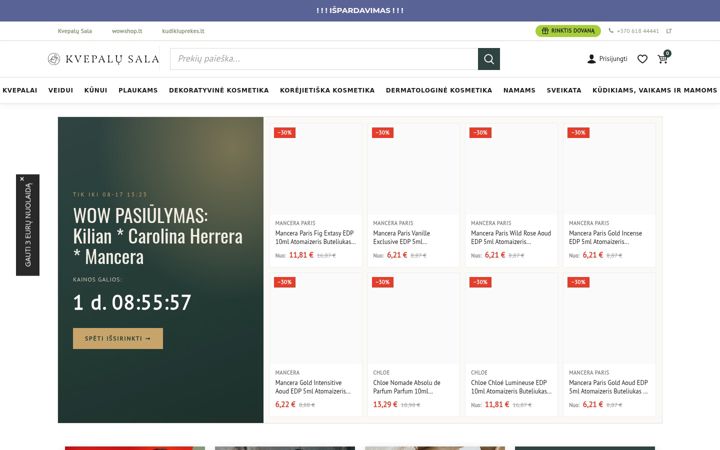Click the -30% badge on Chloé Lumineuse
Screen dimensions: 720x450
coord(480,282)
